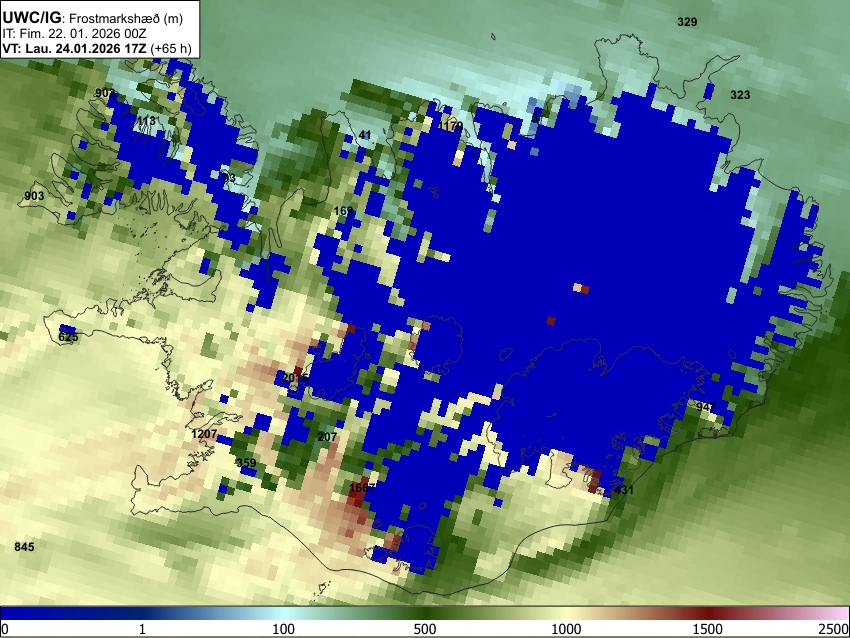The image size is (850, 638).
Task: Click the frost-level color scale bar
Action: pos(425,613)
